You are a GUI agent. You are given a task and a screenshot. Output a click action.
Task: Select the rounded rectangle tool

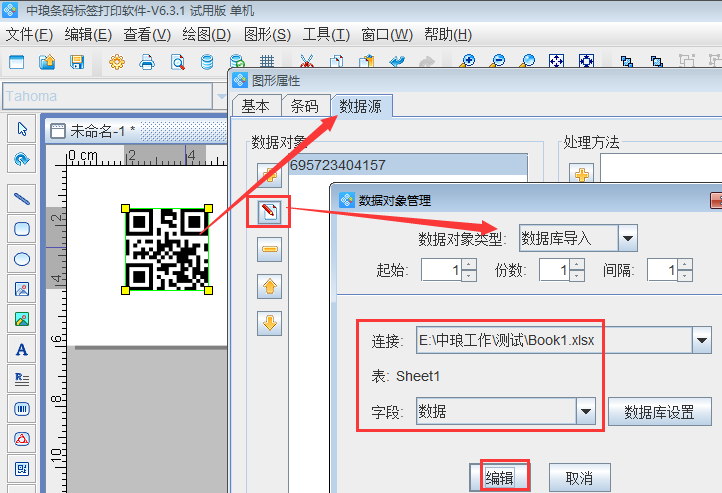(22, 228)
